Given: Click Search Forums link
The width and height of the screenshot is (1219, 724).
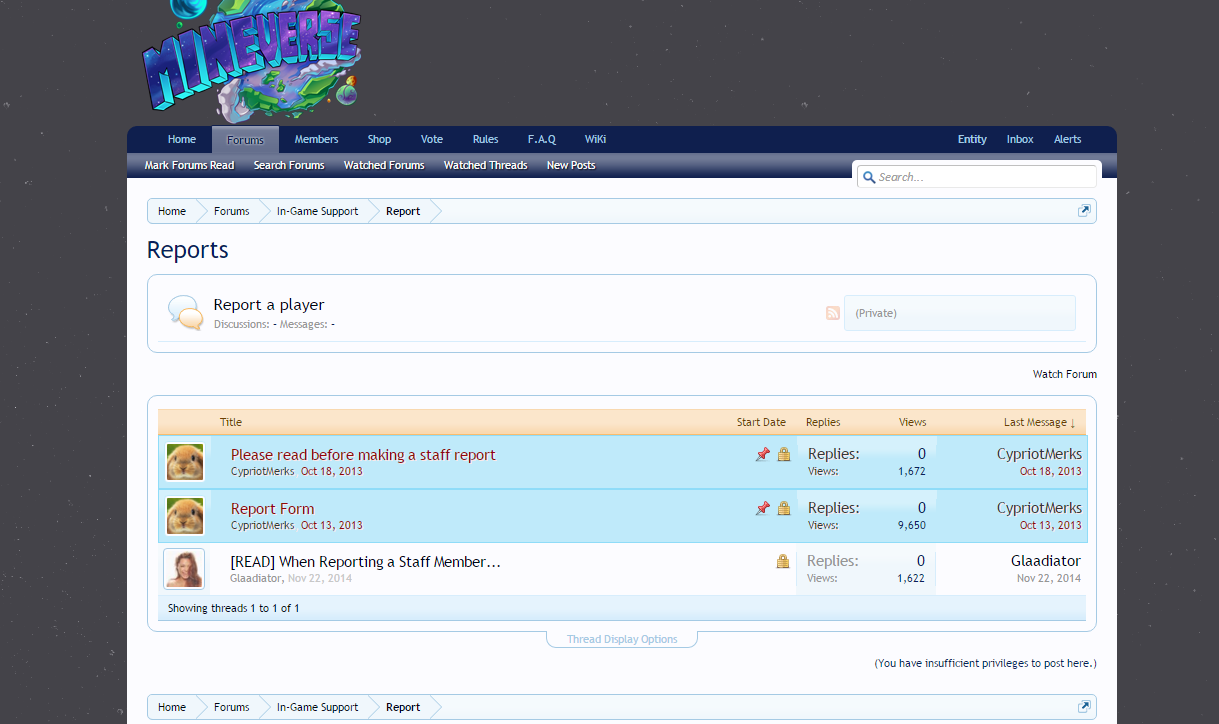Looking at the screenshot, I should click(x=289, y=165).
